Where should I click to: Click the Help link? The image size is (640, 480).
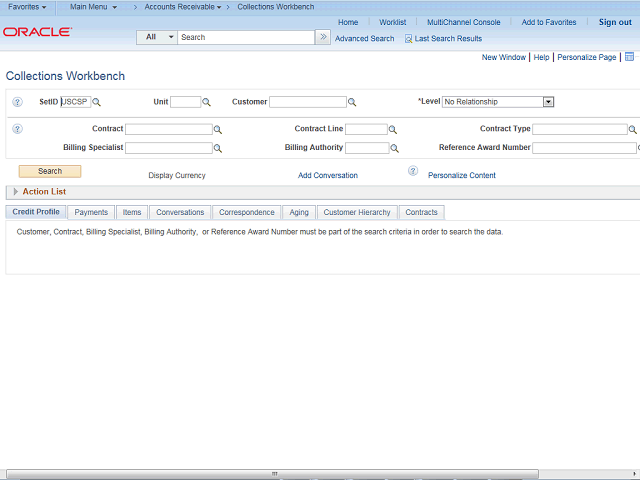[x=541, y=57]
